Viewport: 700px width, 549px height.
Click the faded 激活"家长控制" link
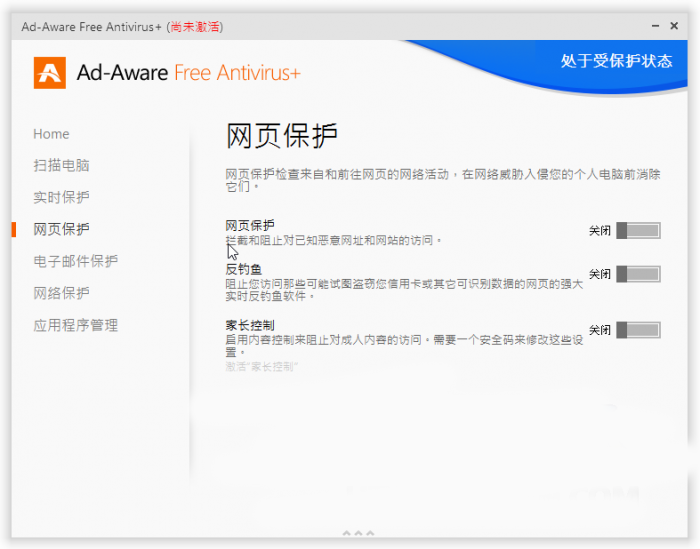(261, 367)
